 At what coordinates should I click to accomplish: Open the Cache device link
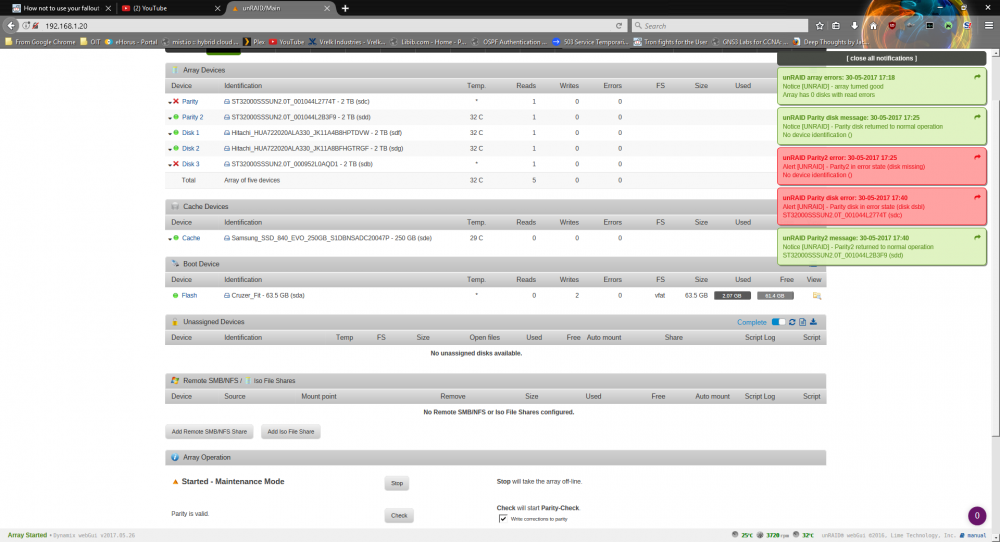(x=191, y=238)
